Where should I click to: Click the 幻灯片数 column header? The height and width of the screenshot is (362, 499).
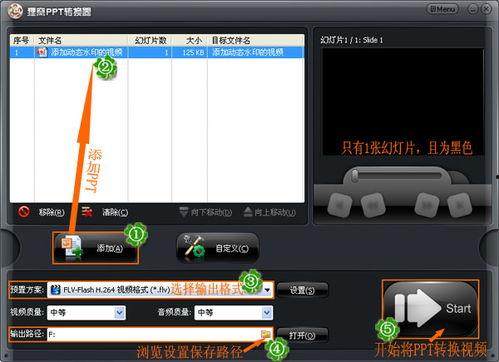[150, 40]
